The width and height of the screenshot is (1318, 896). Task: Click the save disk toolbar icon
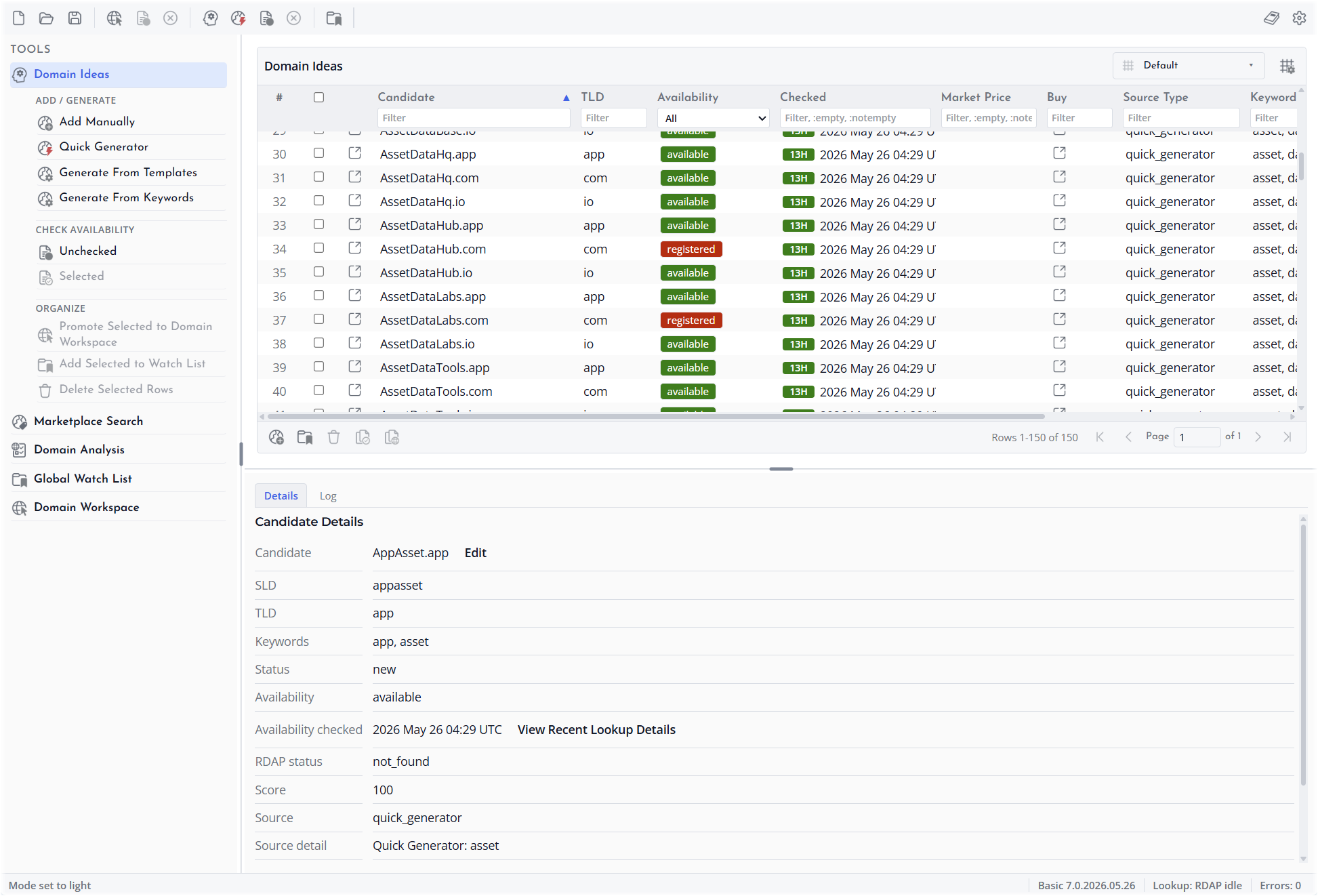(x=75, y=18)
